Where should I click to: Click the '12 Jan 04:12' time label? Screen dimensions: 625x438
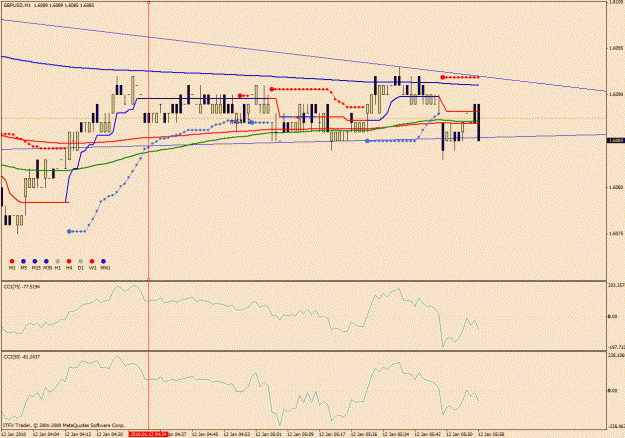coord(78,434)
